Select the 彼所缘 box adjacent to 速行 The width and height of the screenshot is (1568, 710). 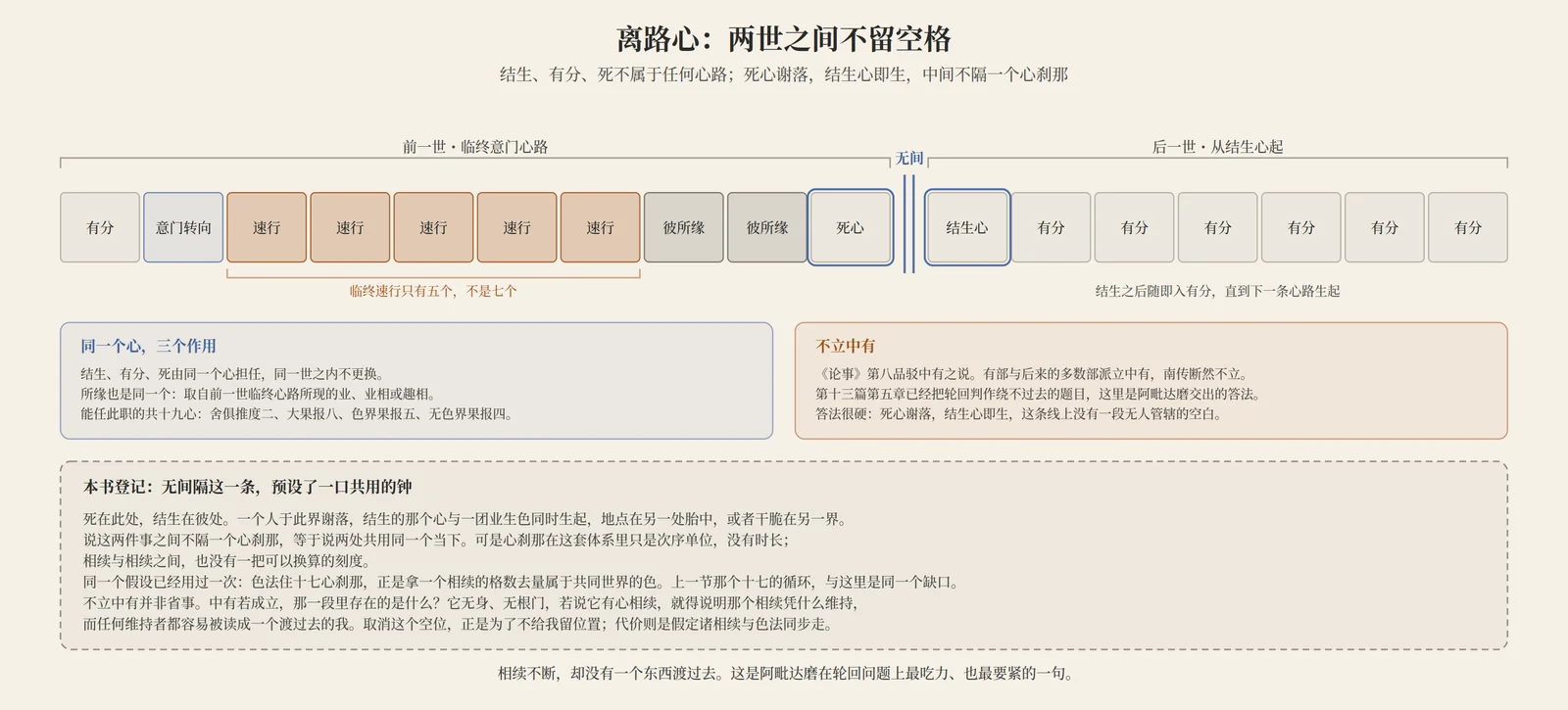(684, 227)
